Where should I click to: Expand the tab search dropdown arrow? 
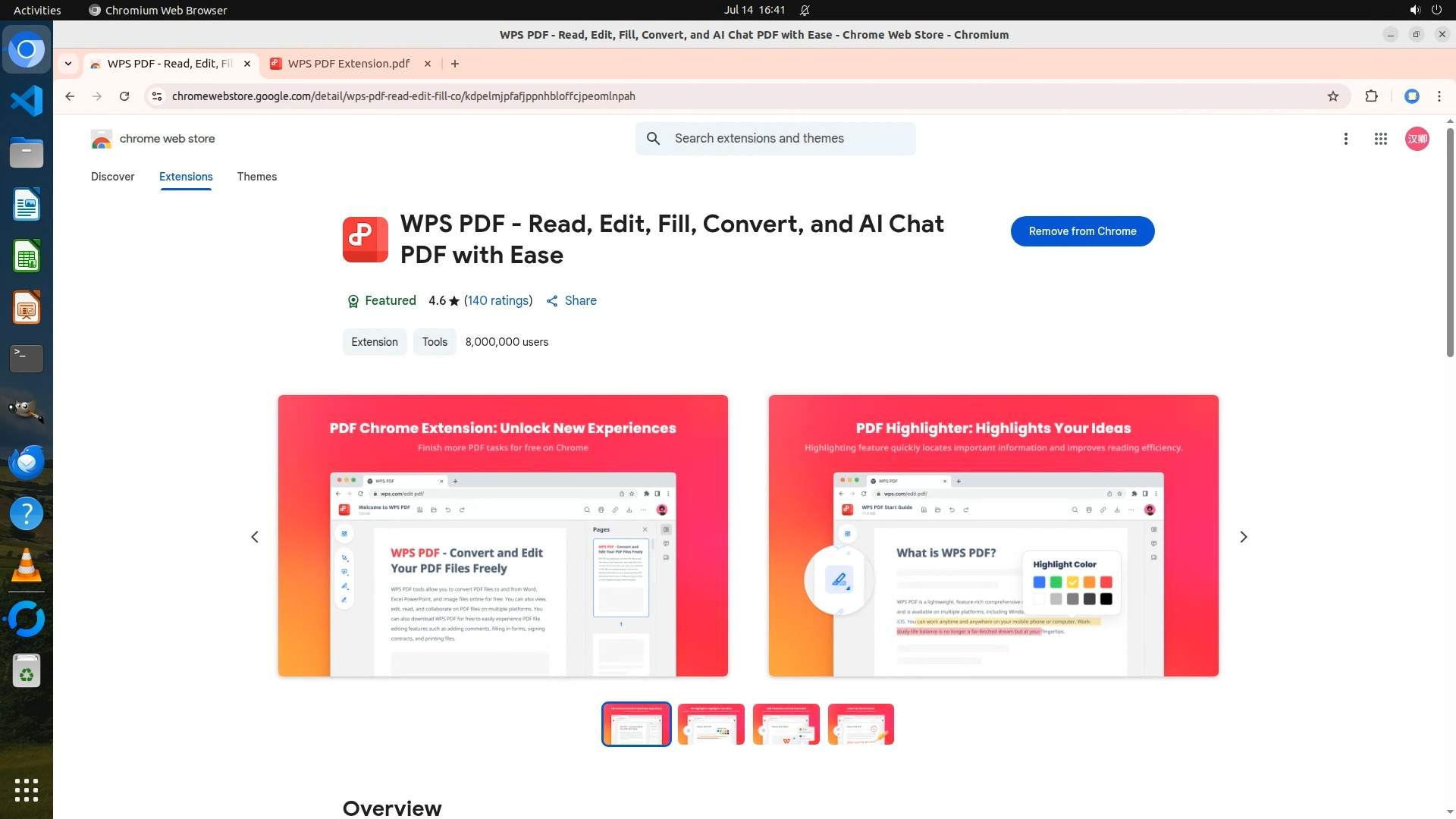pos(68,64)
